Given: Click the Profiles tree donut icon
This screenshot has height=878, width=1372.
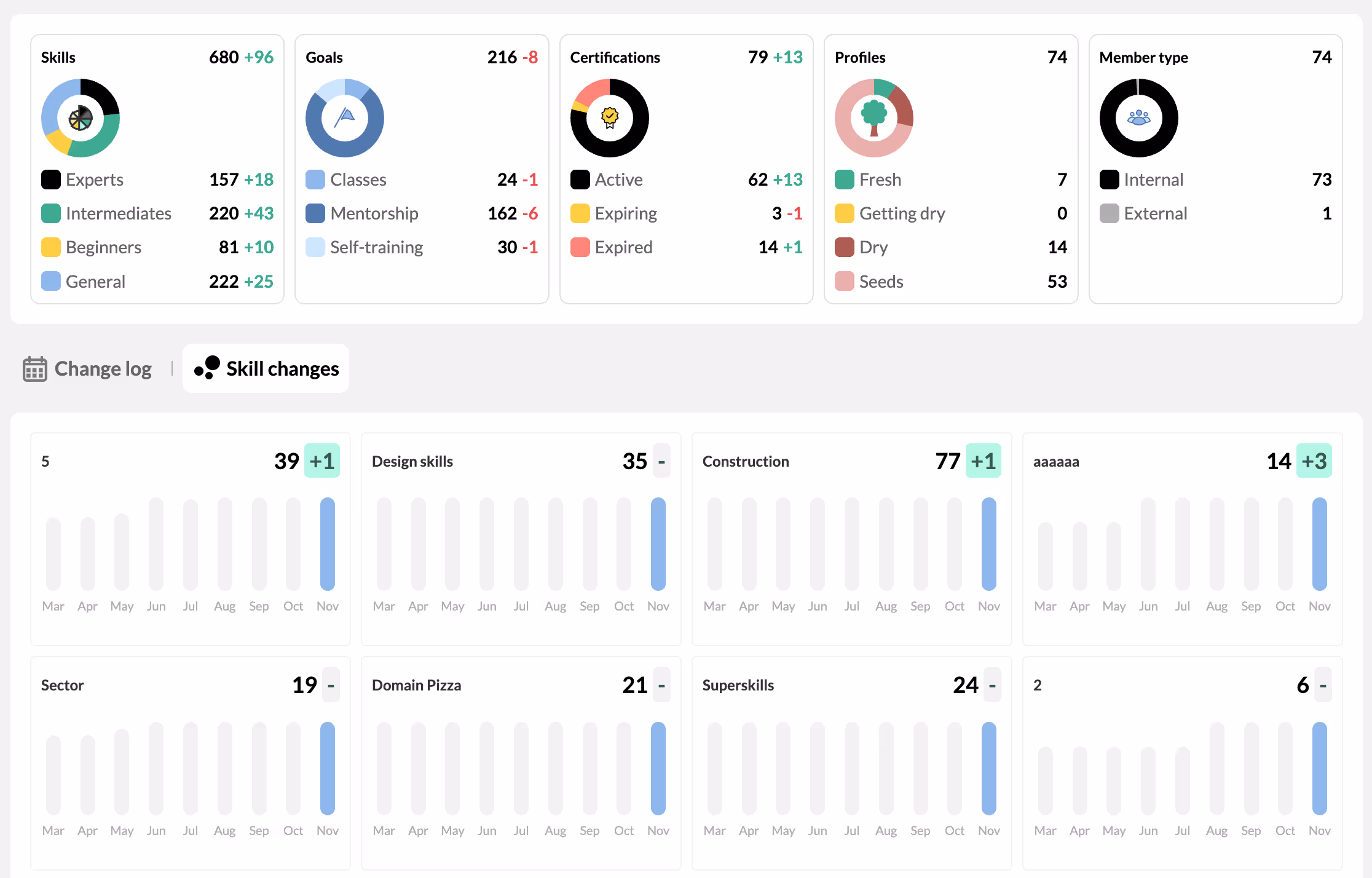Looking at the screenshot, I should [x=873, y=118].
